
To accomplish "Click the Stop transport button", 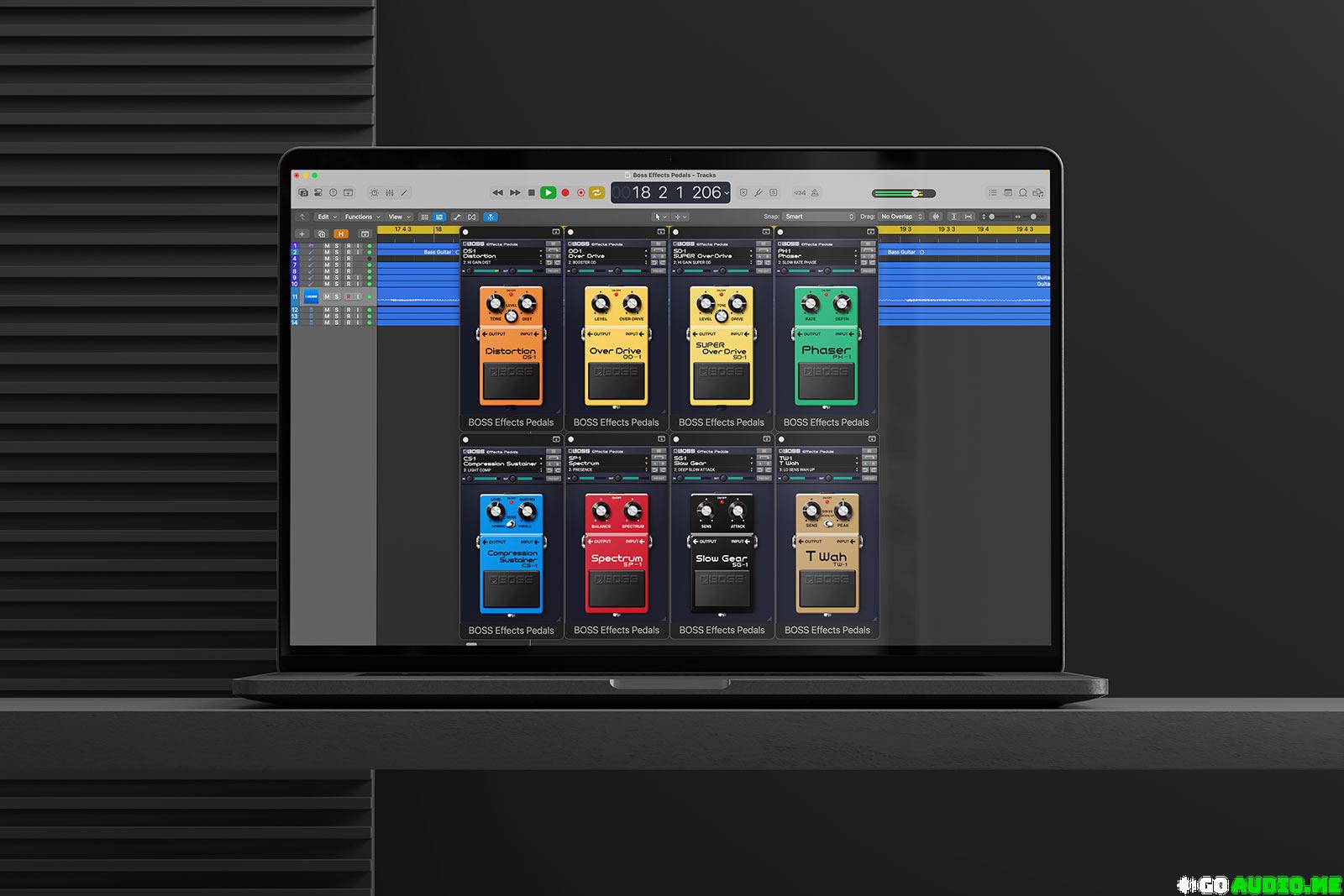I will [531, 193].
